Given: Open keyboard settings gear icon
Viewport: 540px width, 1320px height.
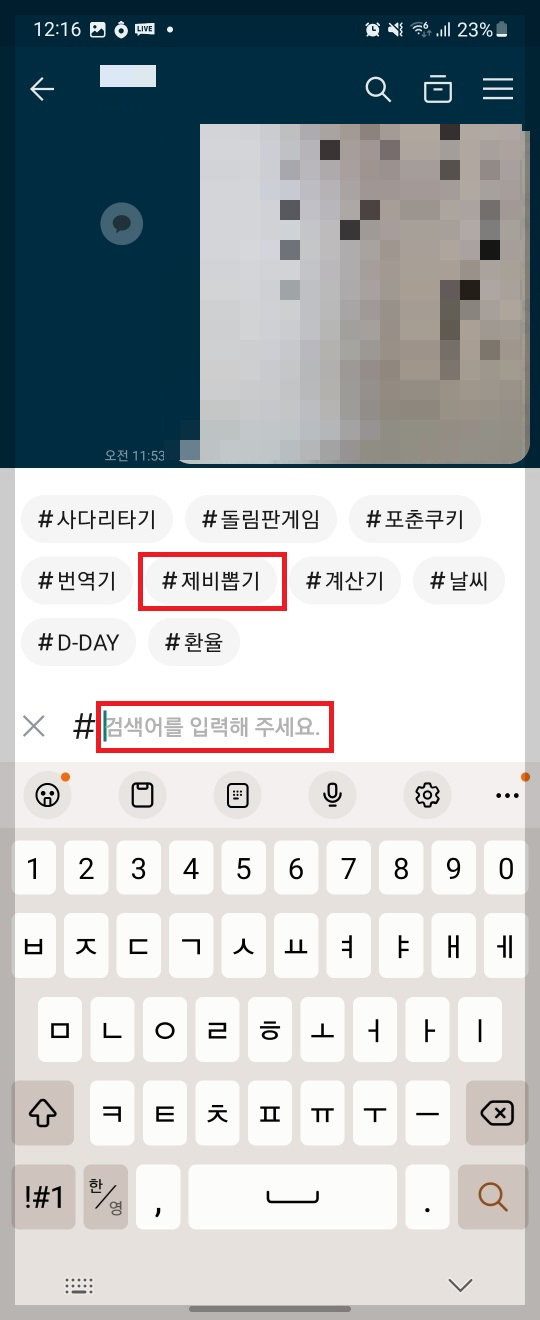Looking at the screenshot, I should [x=428, y=795].
